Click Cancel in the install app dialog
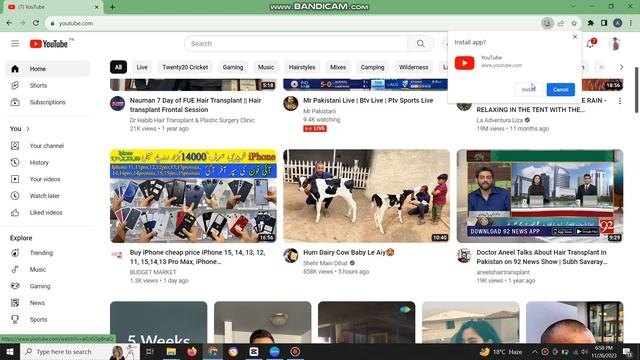 click(x=560, y=89)
